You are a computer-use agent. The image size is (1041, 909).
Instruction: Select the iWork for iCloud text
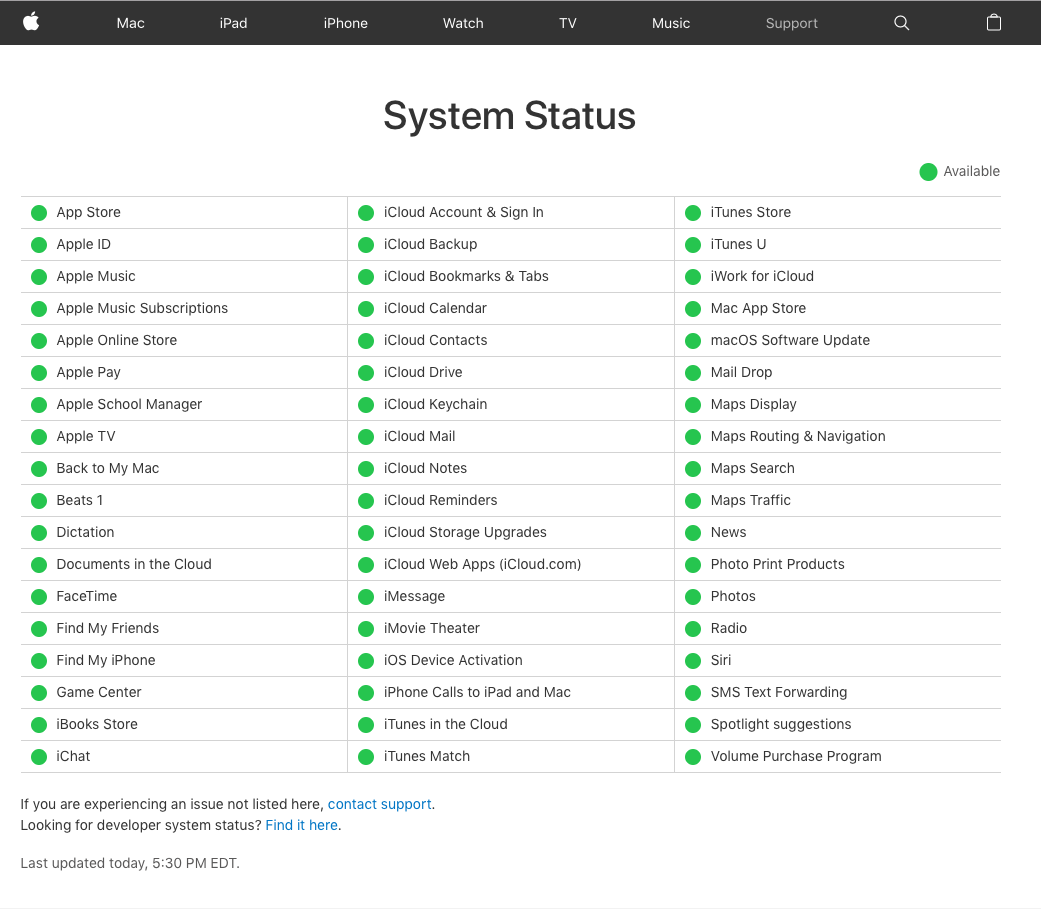pos(762,276)
